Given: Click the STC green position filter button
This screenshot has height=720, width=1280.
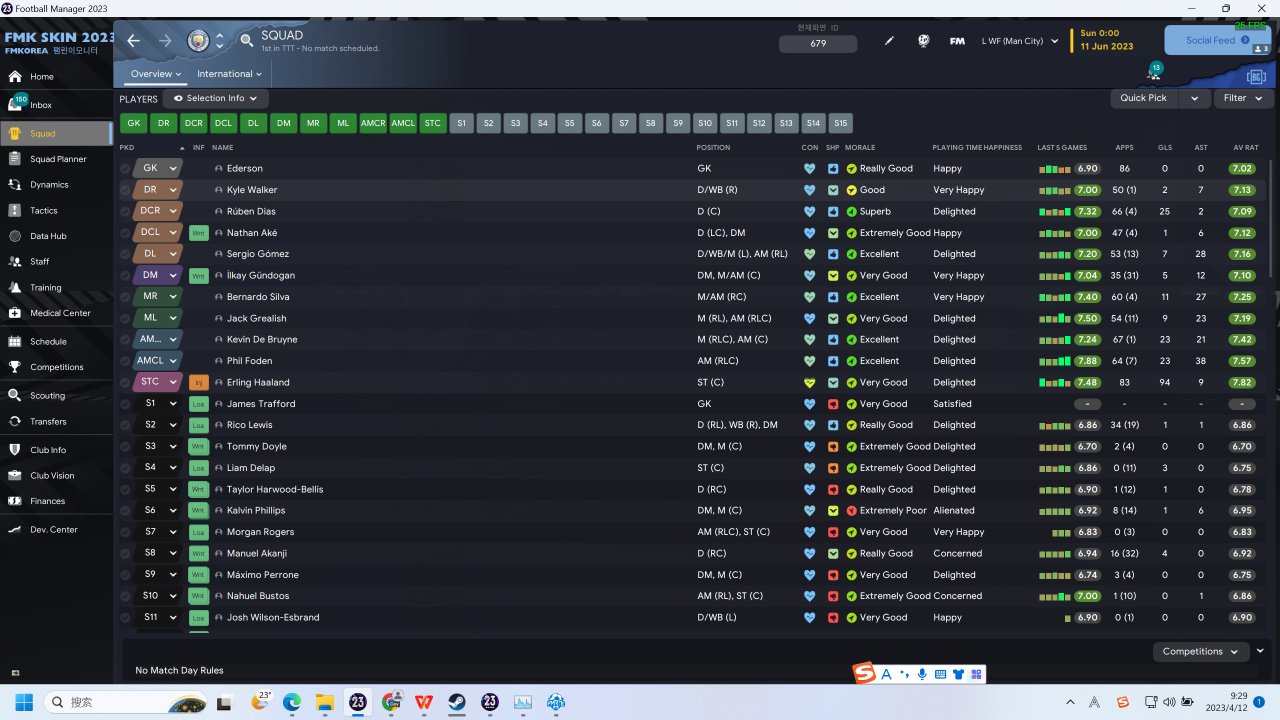Looking at the screenshot, I should click(x=432, y=123).
